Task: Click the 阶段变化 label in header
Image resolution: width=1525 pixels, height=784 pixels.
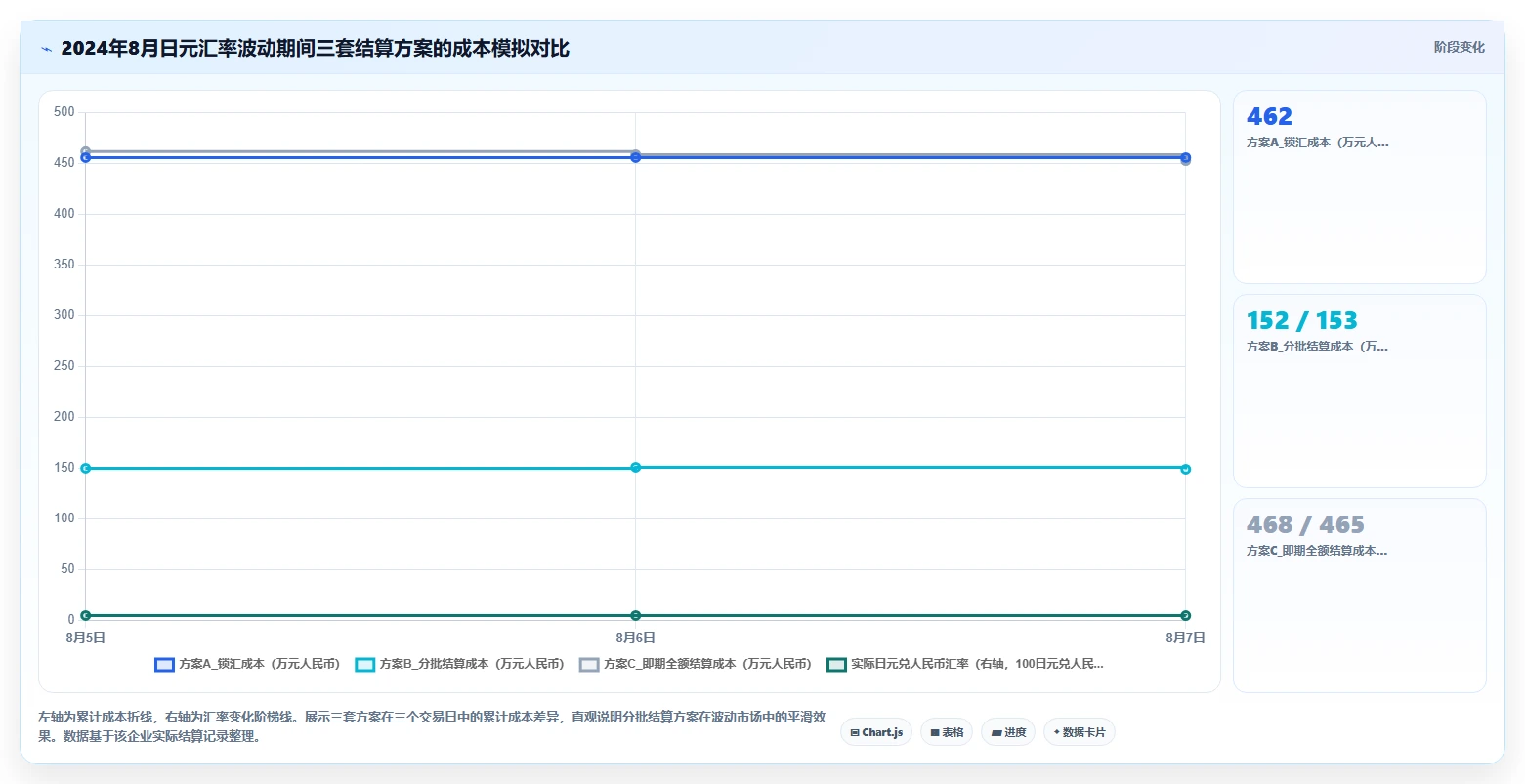Action: tap(1460, 47)
